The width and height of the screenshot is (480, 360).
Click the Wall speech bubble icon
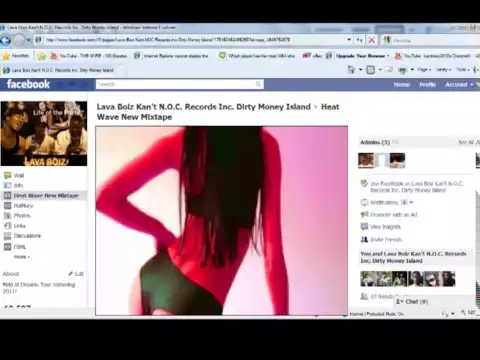[7, 175]
